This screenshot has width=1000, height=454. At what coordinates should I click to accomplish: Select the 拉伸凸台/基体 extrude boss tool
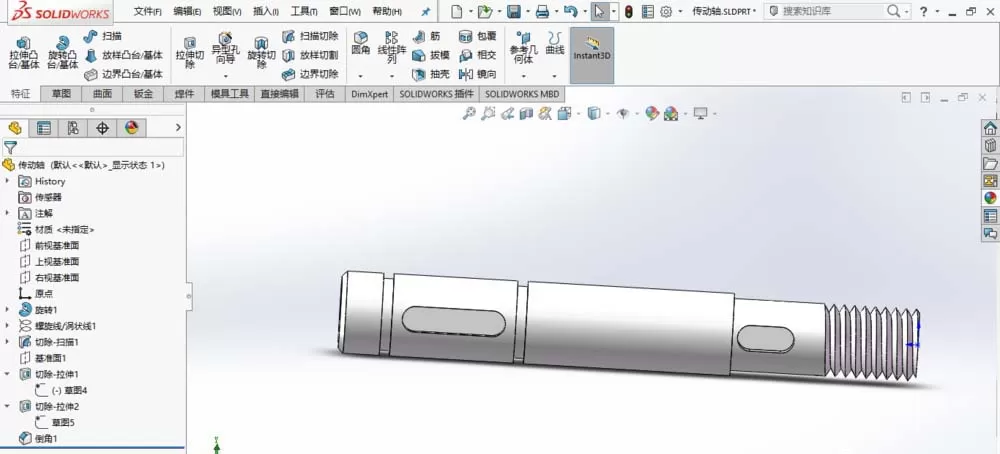24,52
